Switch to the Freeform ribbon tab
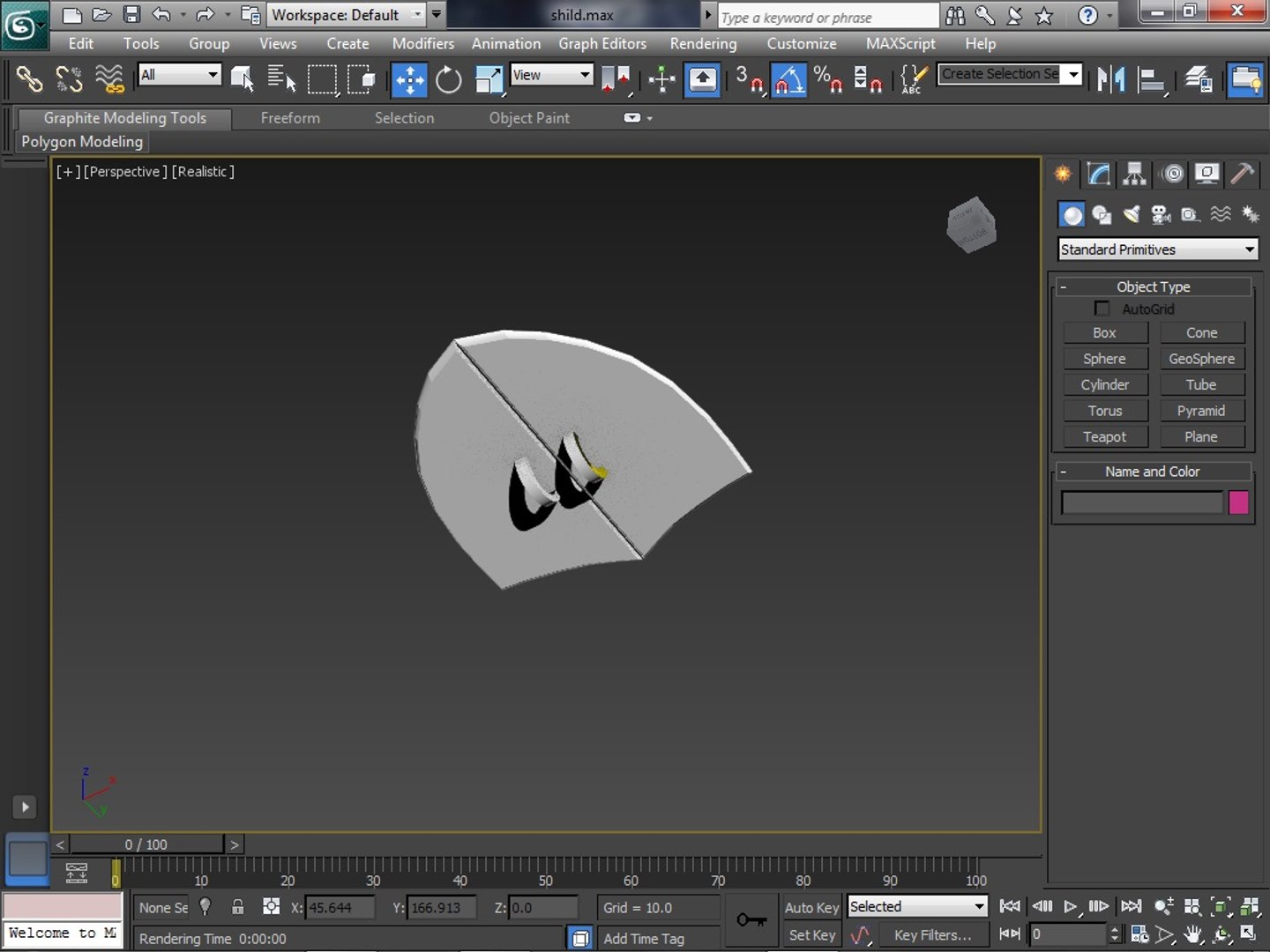This screenshot has height=952, width=1270. (x=290, y=118)
